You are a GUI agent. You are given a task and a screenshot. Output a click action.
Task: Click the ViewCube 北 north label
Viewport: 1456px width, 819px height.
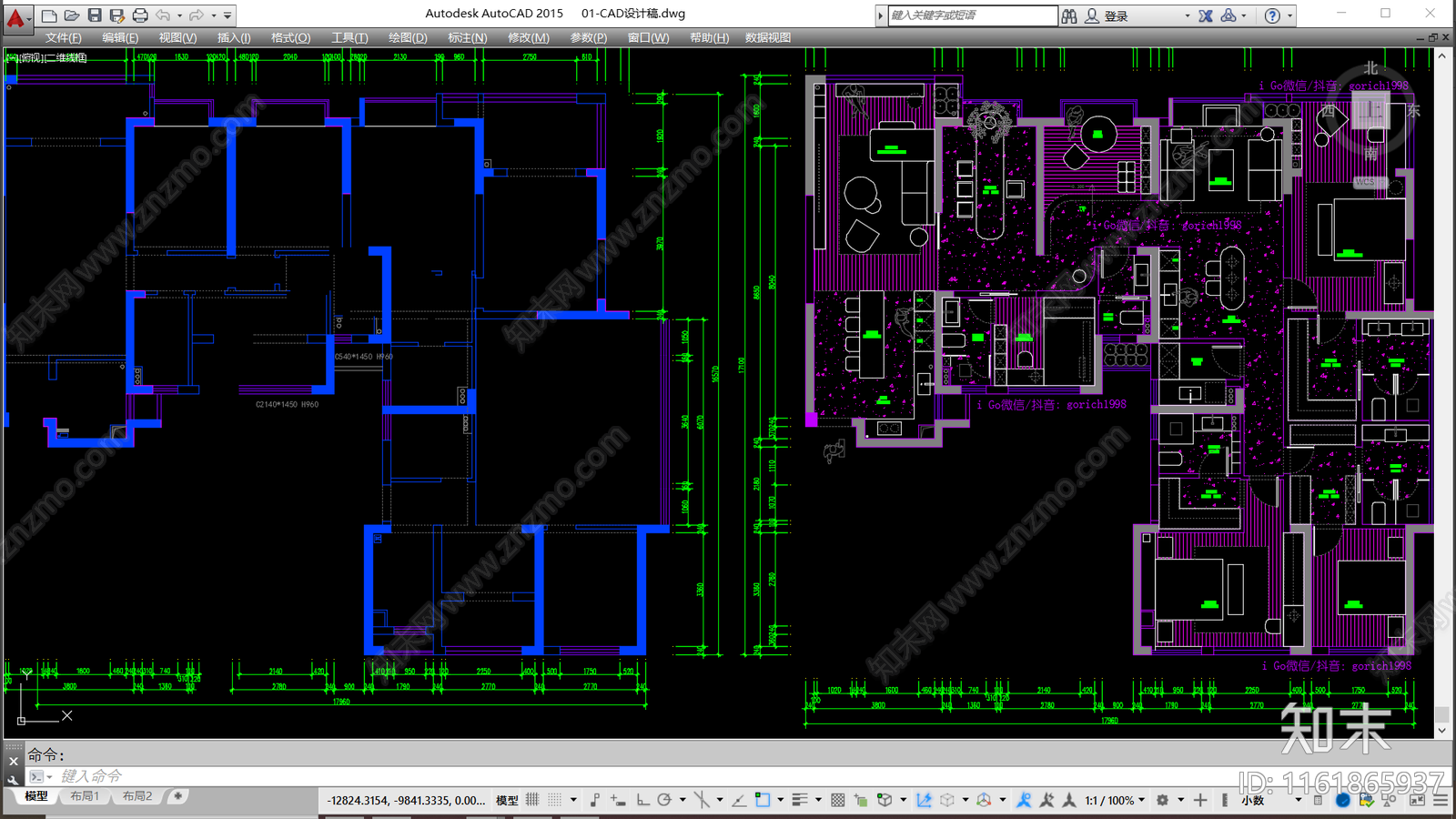coord(1370,68)
